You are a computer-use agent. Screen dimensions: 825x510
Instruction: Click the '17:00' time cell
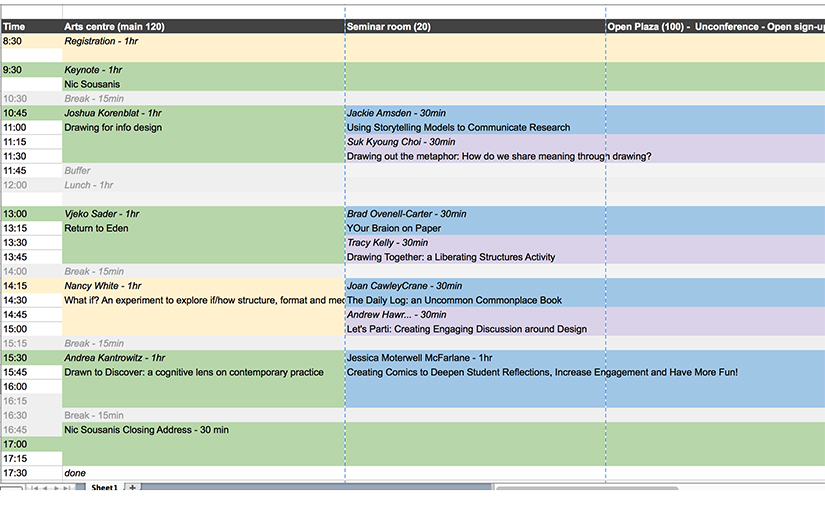point(32,444)
